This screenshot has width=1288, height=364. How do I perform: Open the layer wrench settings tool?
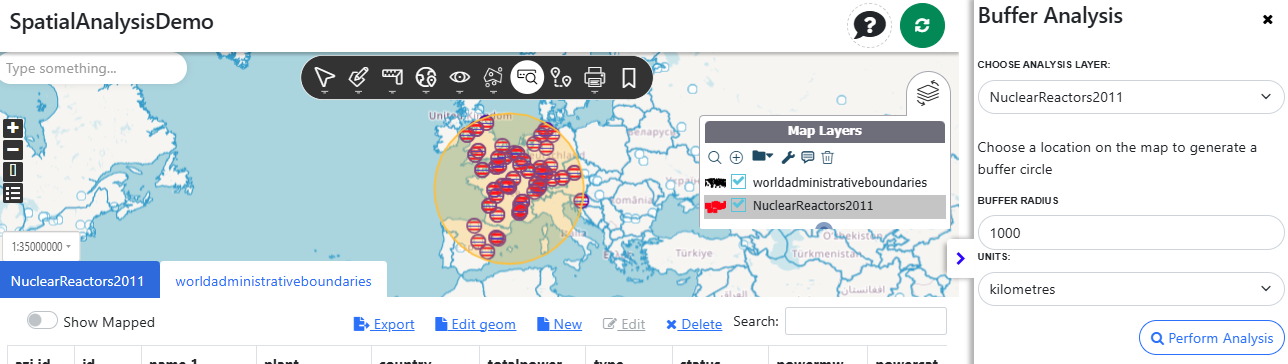[x=788, y=157]
